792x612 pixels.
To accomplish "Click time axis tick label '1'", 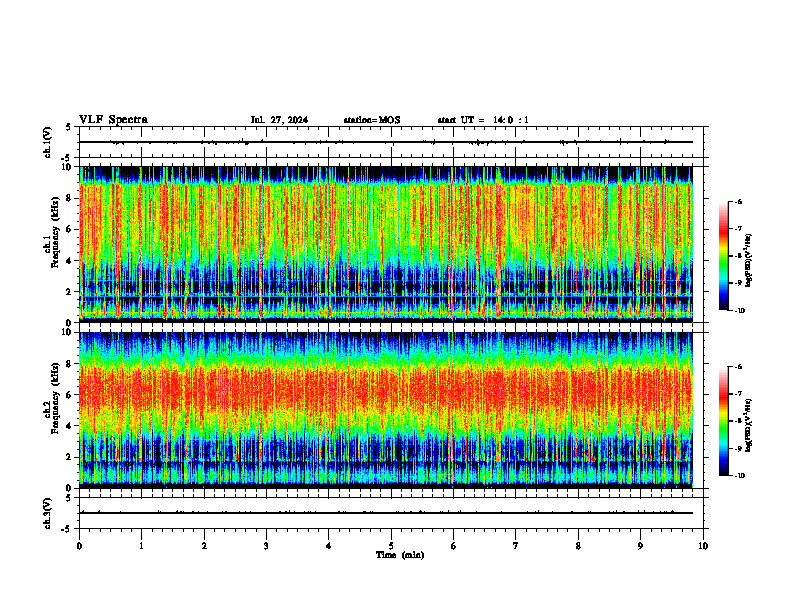I will click(141, 546).
